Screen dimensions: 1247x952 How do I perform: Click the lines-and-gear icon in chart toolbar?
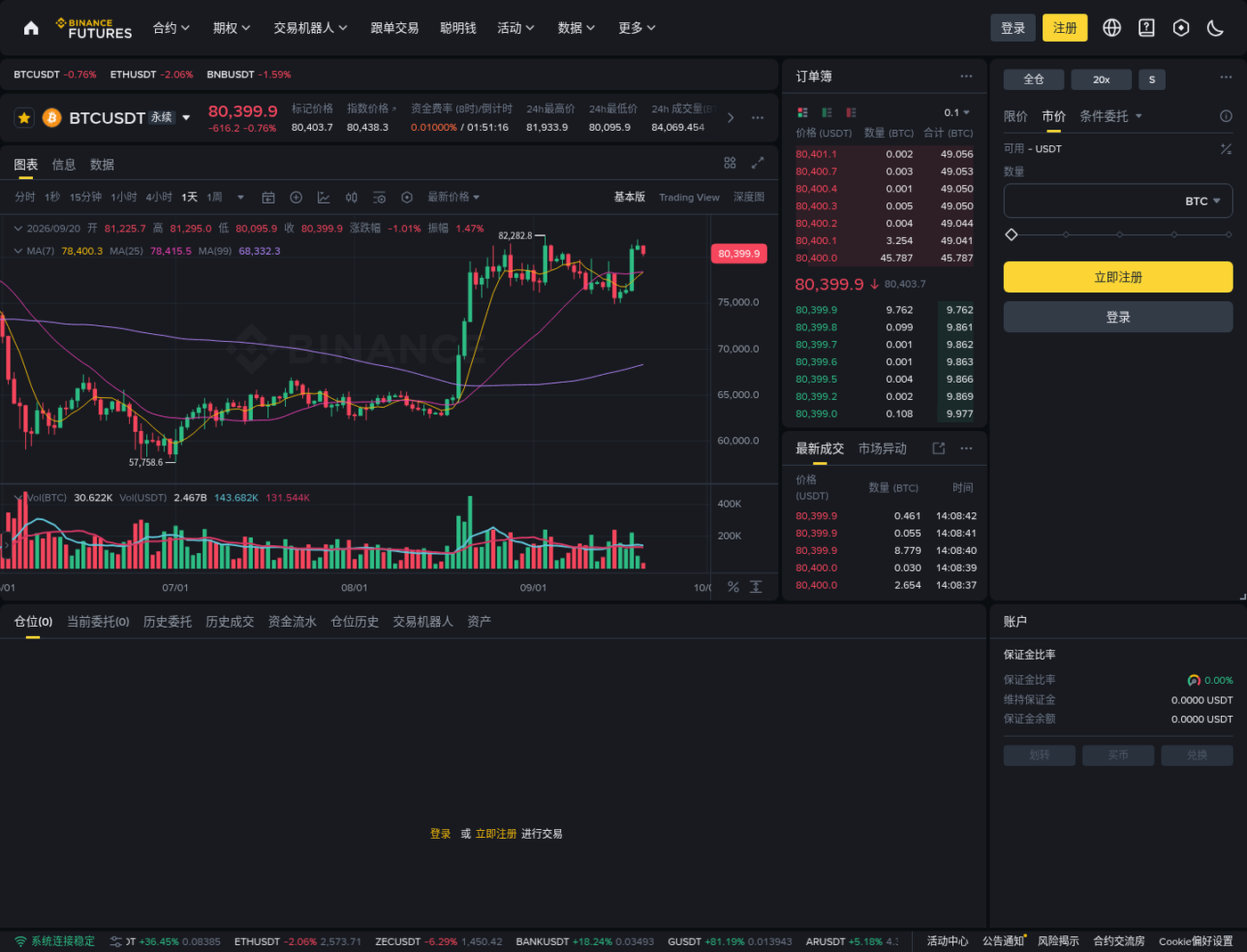click(x=379, y=197)
